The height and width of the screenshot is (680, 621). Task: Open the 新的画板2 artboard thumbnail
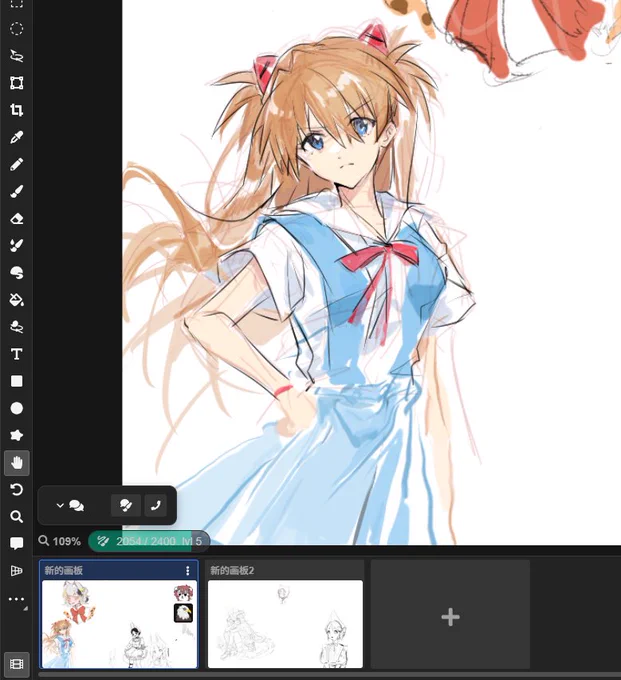[285, 624]
